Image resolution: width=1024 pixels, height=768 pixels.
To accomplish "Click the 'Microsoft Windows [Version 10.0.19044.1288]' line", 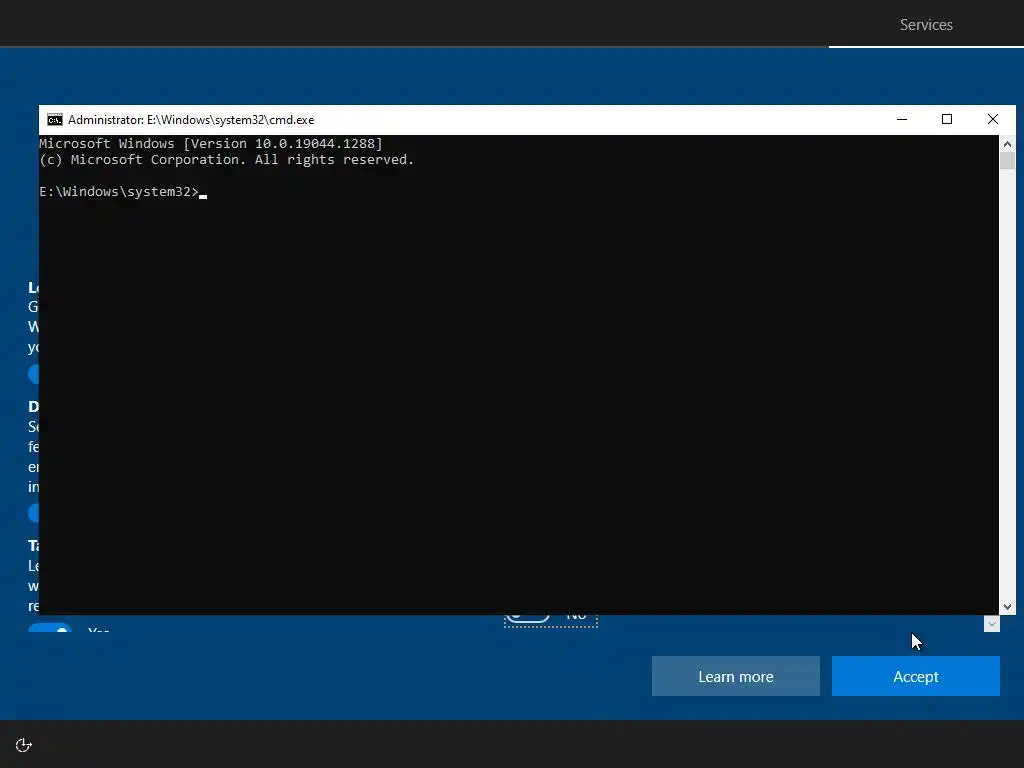I will (x=210, y=144).
